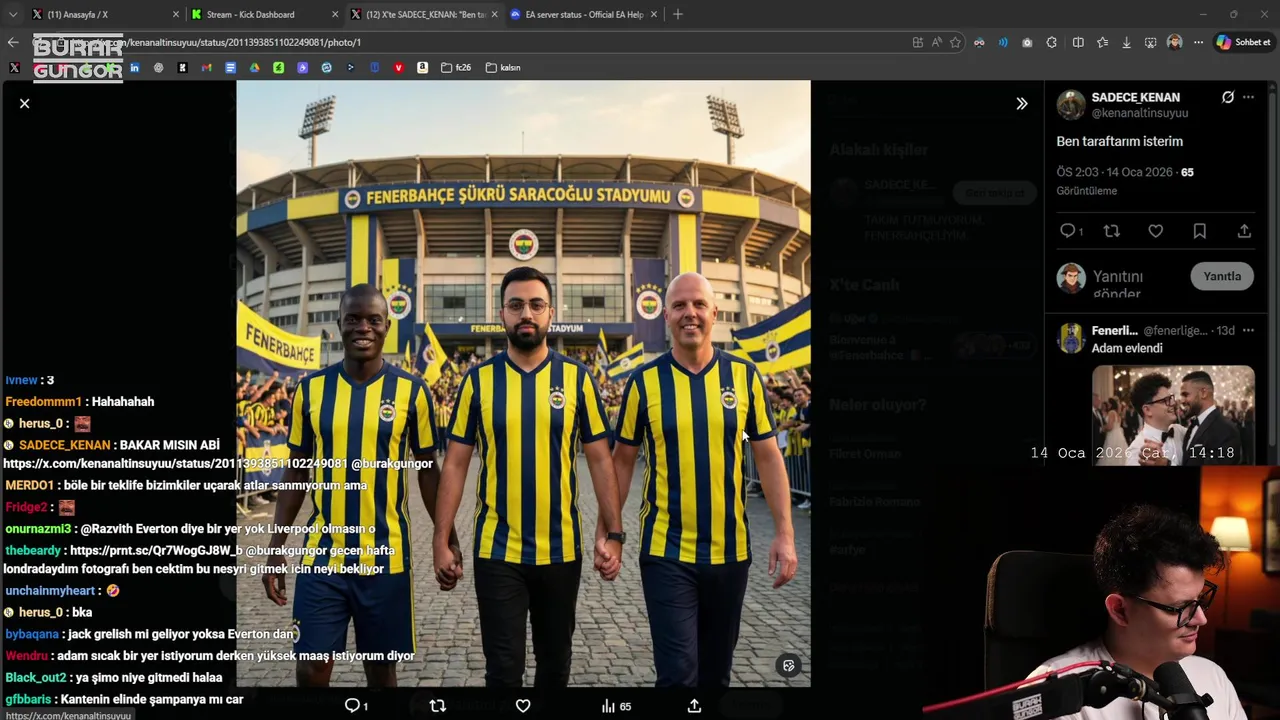Share the tweet from the side panel
Viewport: 1280px width, 720px height.
click(1244, 231)
